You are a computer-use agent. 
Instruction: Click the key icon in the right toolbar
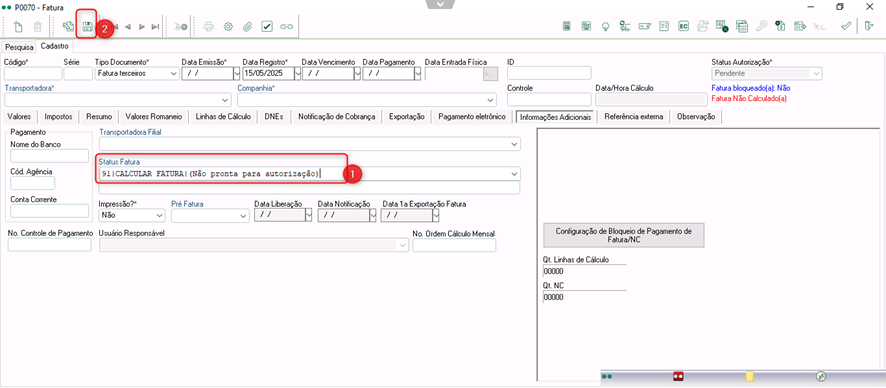(x=762, y=26)
